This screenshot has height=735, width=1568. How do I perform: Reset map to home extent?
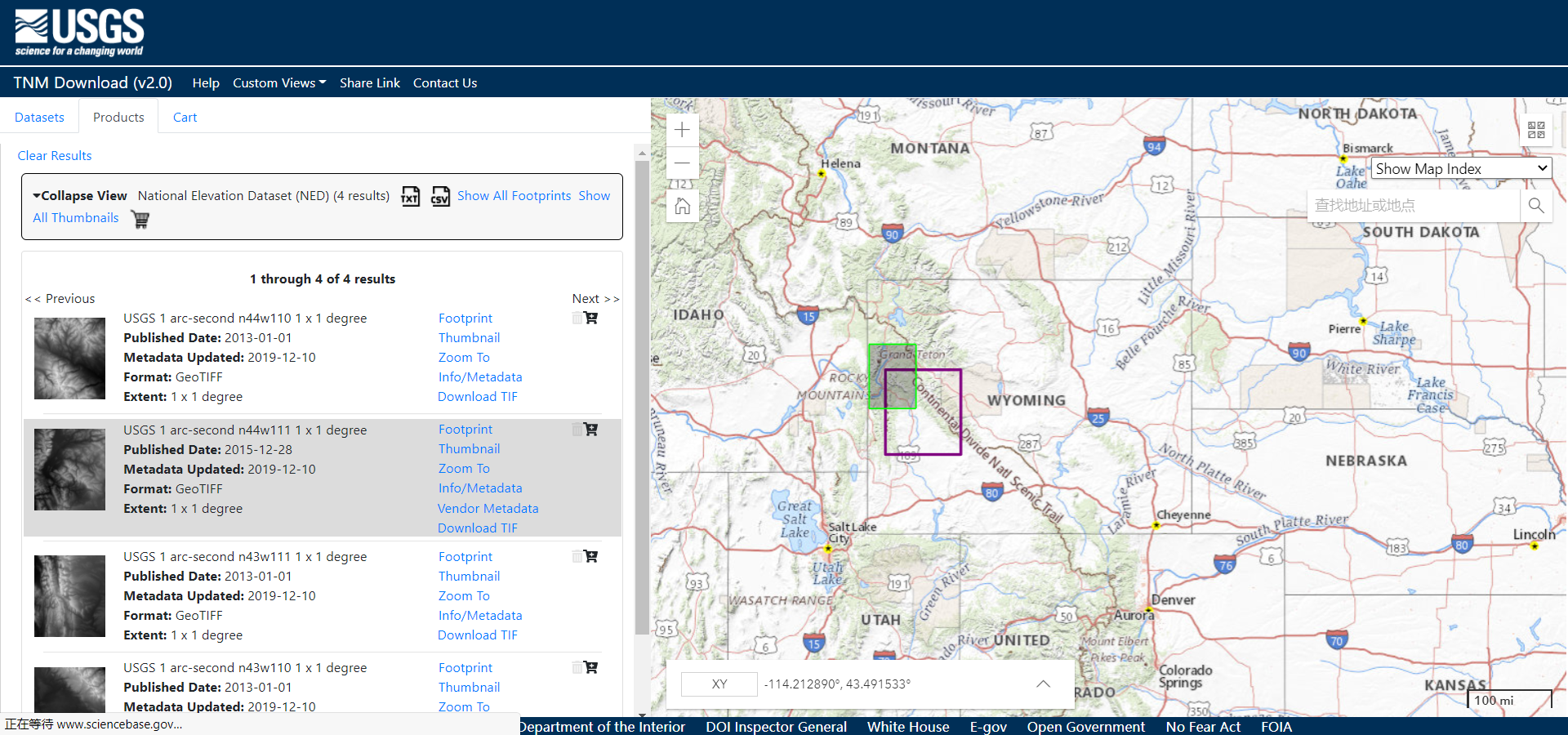683,206
